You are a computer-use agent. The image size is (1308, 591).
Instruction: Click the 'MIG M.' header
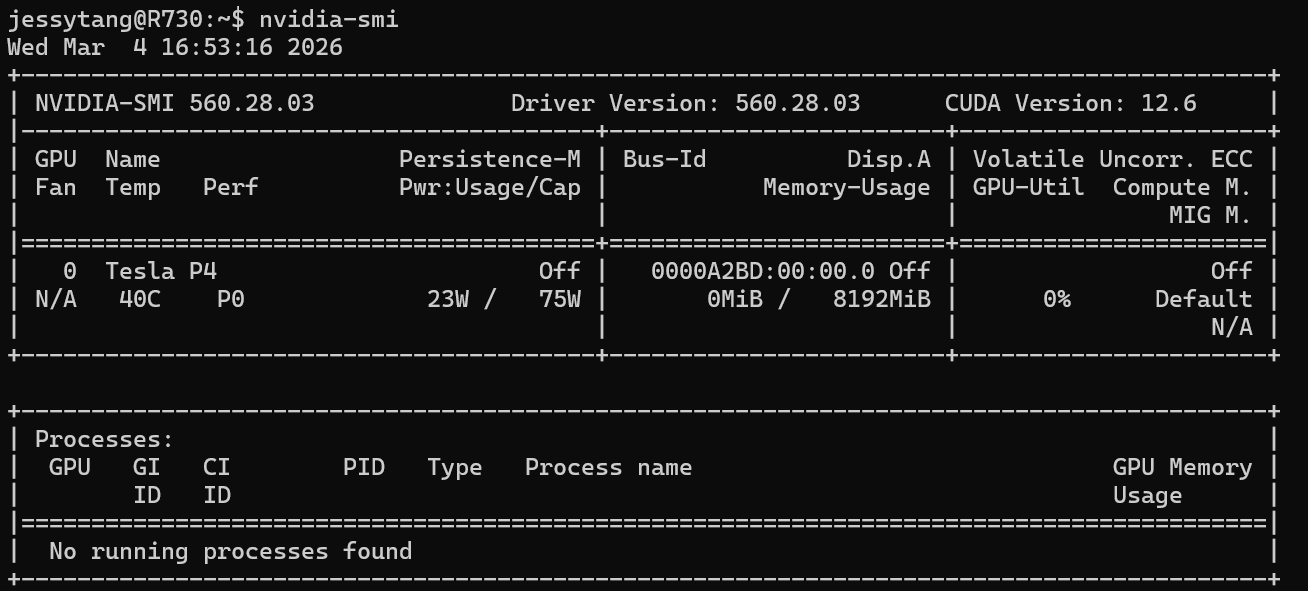(x=1211, y=215)
